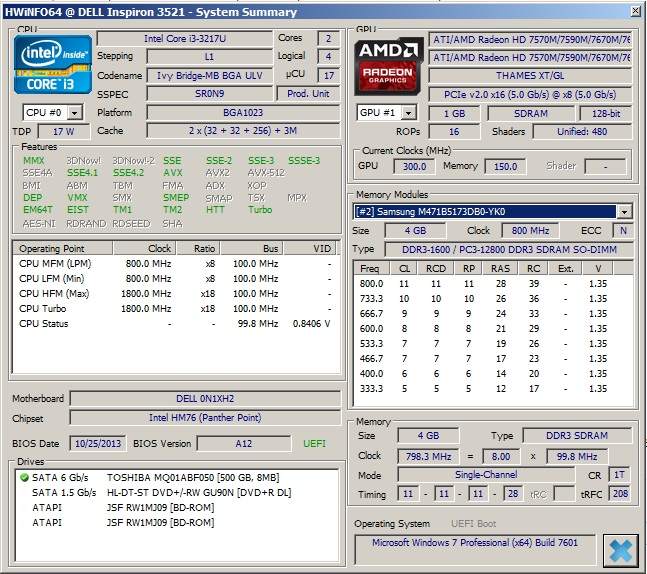The image size is (647, 574).
Task: Open the GPU #1 selector dropdown
Action: coord(408,112)
